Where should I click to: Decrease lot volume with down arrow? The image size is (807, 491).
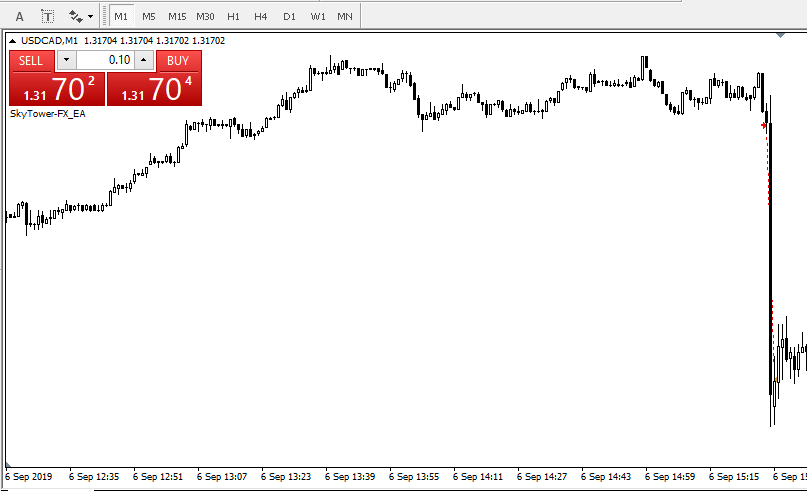coord(66,60)
